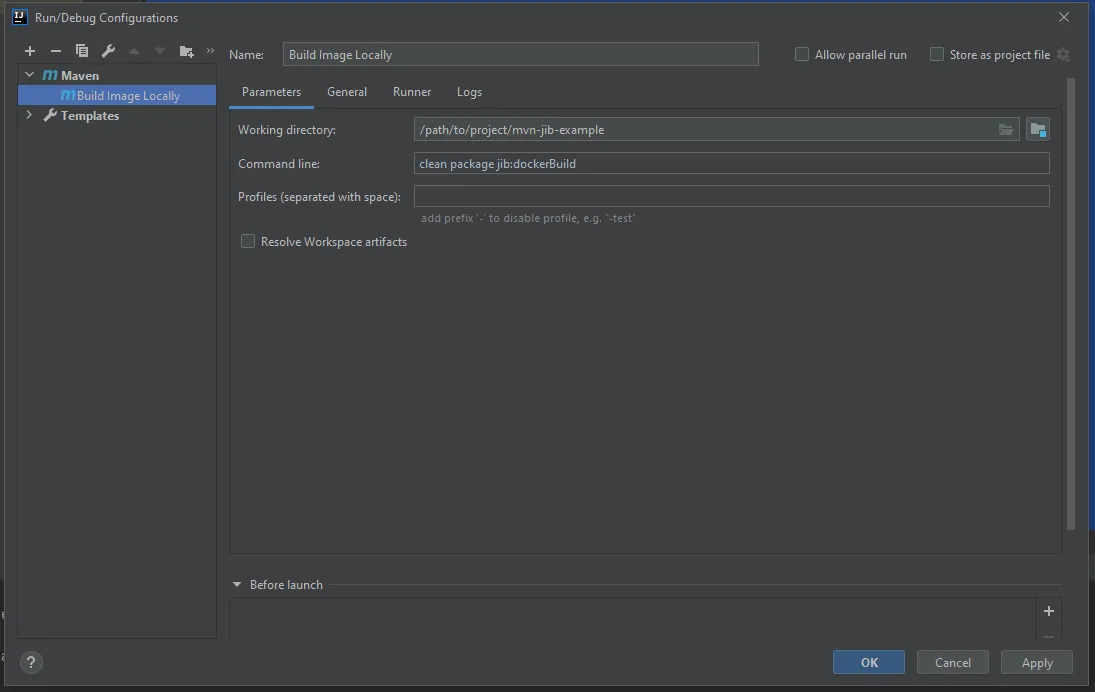
Task: Click into the Profiles input field
Action: [x=731, y=197]
